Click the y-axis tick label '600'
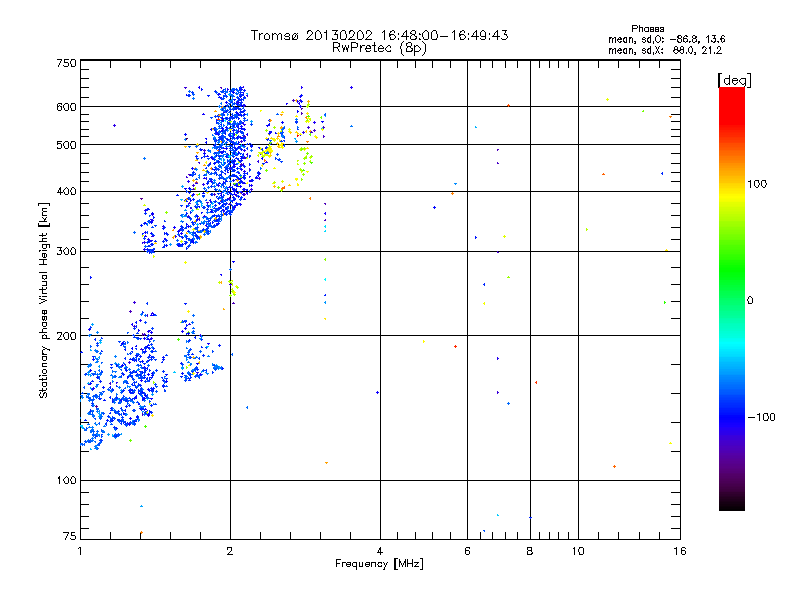Image resolution: width=800 pixels, height=600 pixels. [x=67, y=107]
